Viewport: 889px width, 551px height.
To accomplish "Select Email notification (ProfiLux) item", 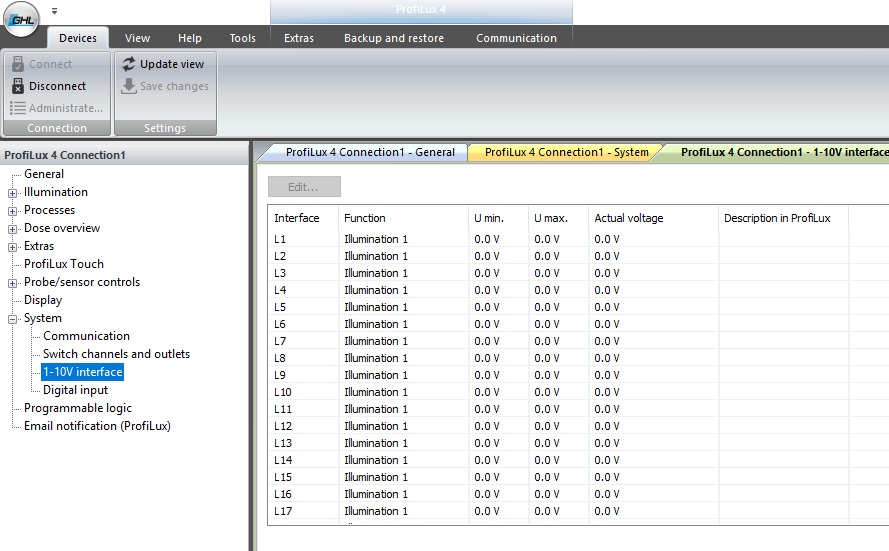I will pyautogui.click(x=97, y=426).
